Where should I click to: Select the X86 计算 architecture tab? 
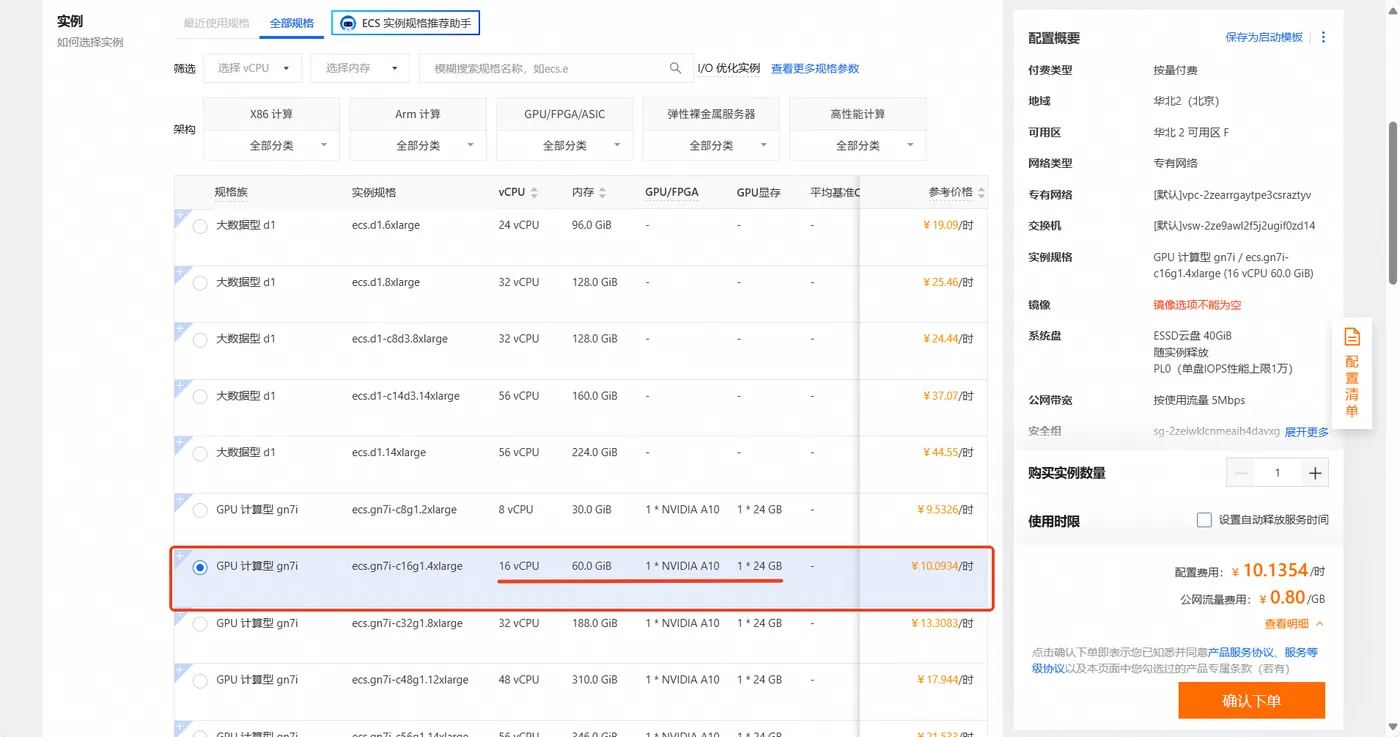point(272,114)
